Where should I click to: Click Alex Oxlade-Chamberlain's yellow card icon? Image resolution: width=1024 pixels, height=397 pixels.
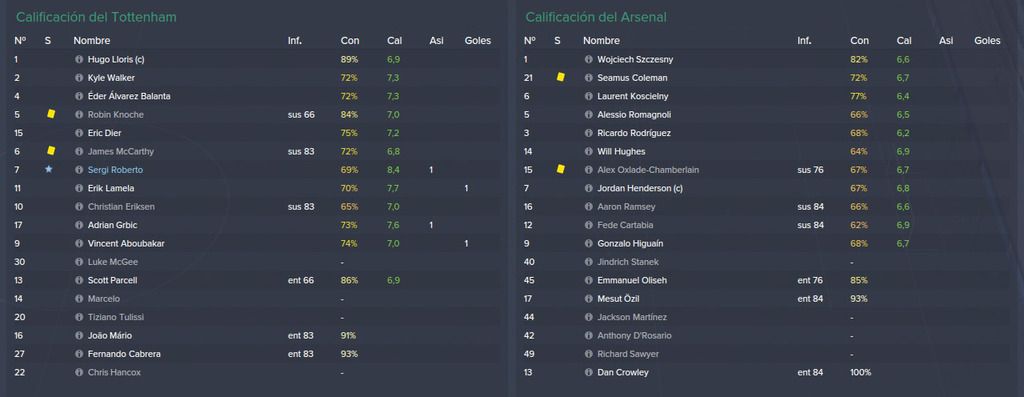pyautogui.click(x=560, y=169)
